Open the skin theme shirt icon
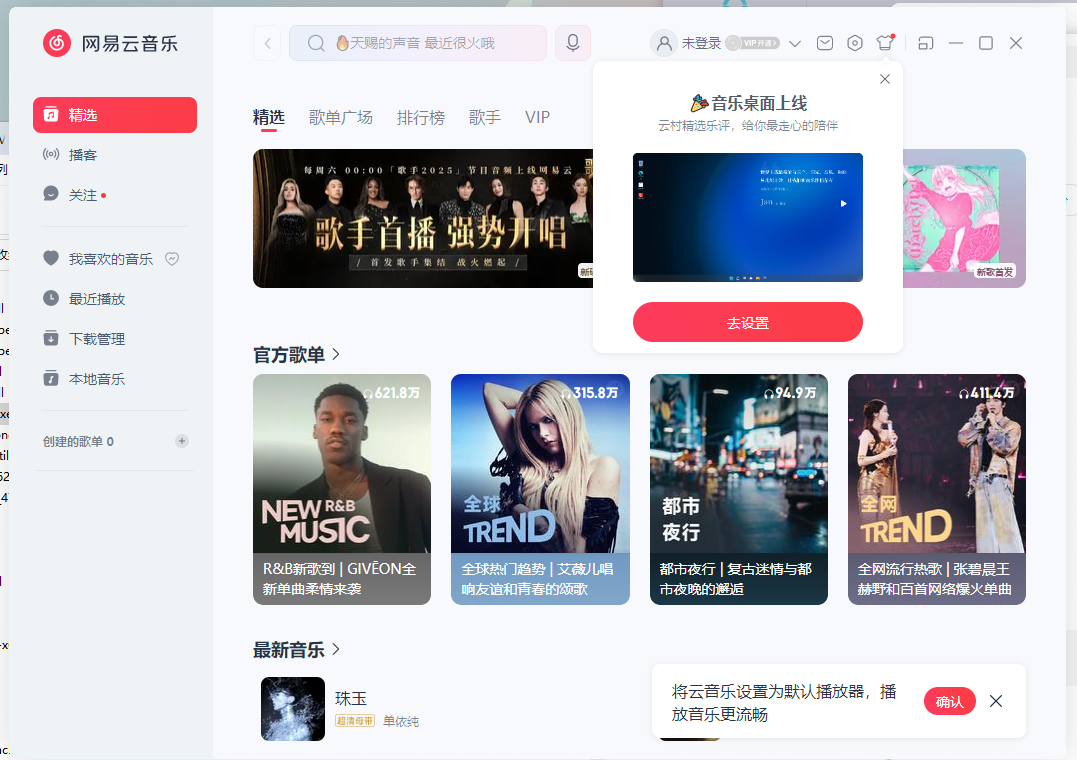Viewport: 1077px width, 760px height. click(885, 43)
